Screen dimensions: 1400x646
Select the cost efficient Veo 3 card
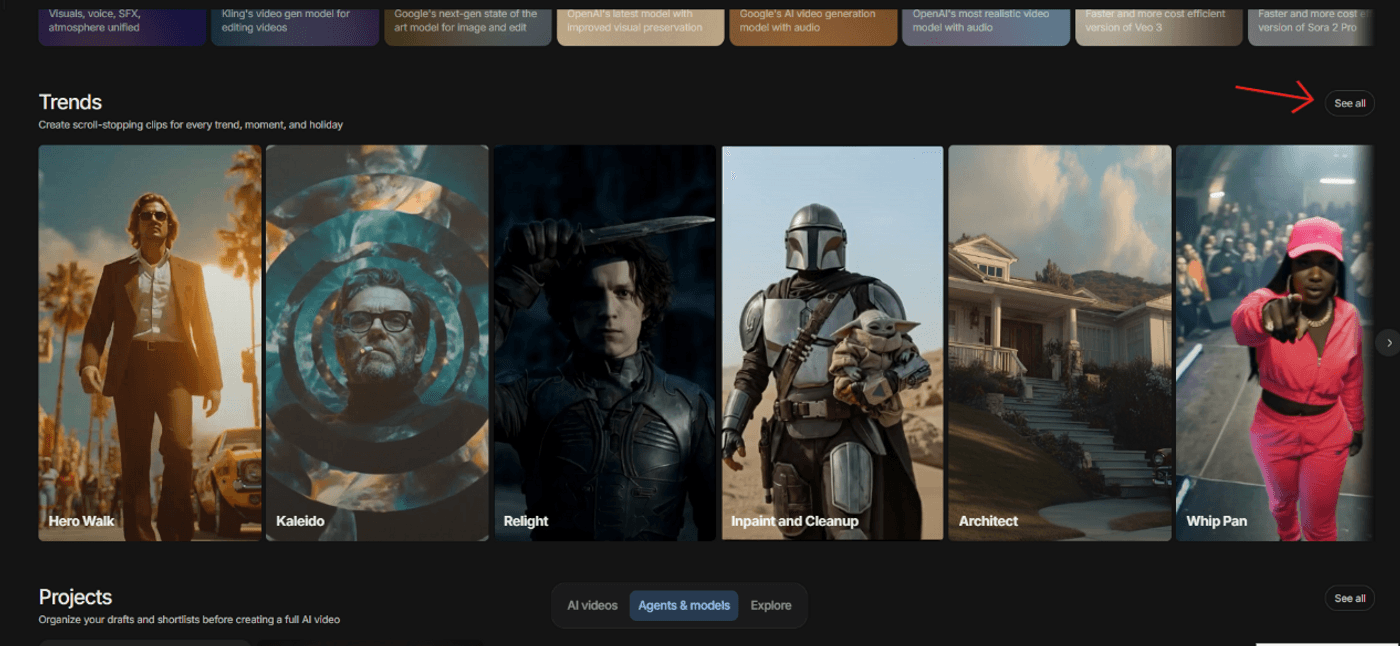1158,24
